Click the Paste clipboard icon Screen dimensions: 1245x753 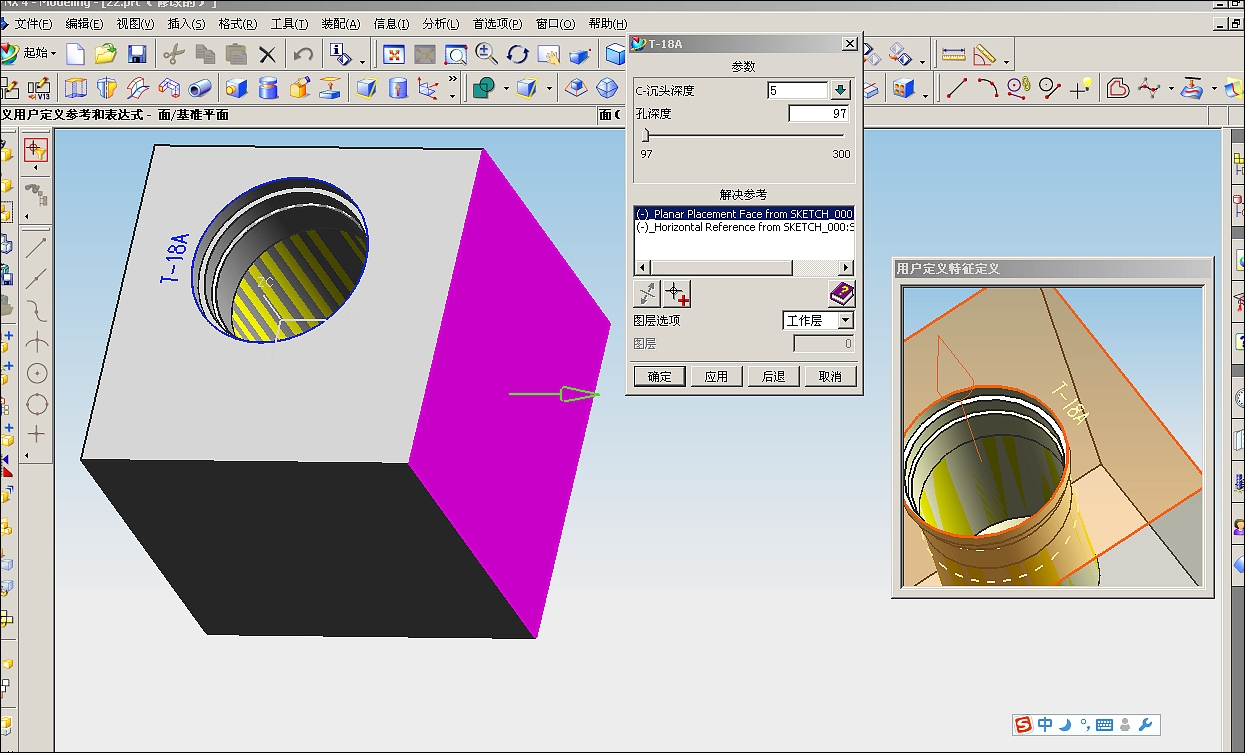(236, 54)
